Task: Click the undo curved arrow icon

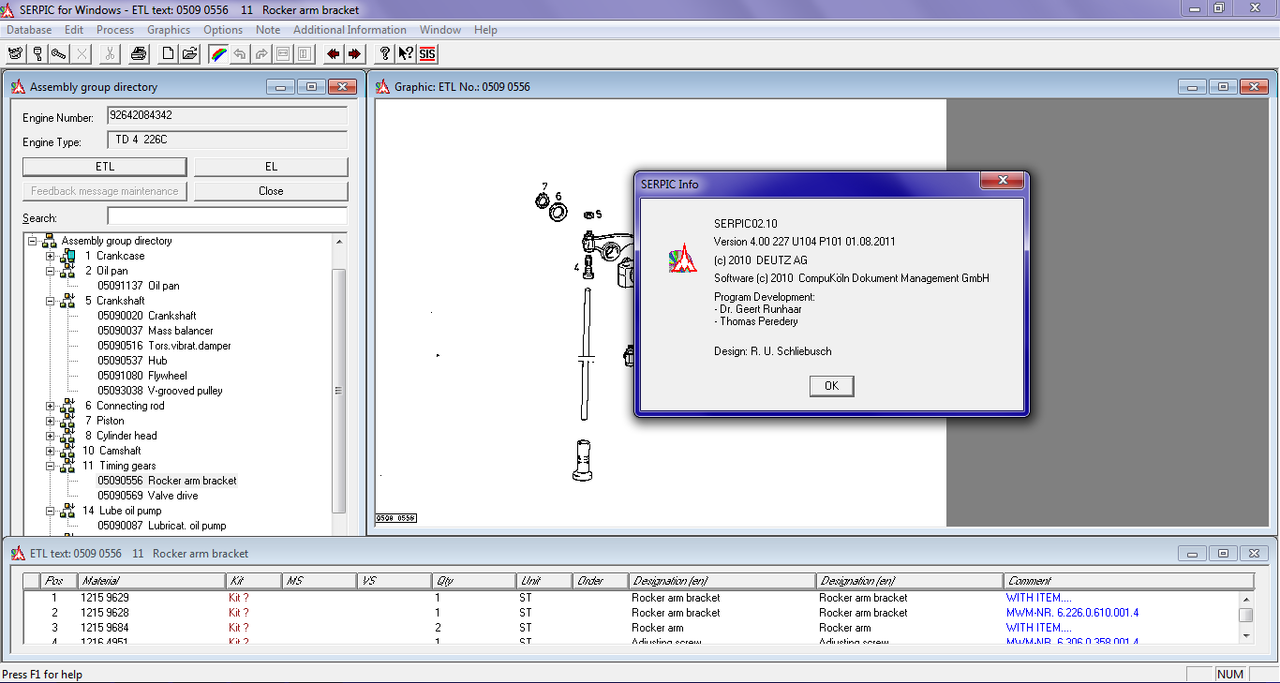Action: 240,54
